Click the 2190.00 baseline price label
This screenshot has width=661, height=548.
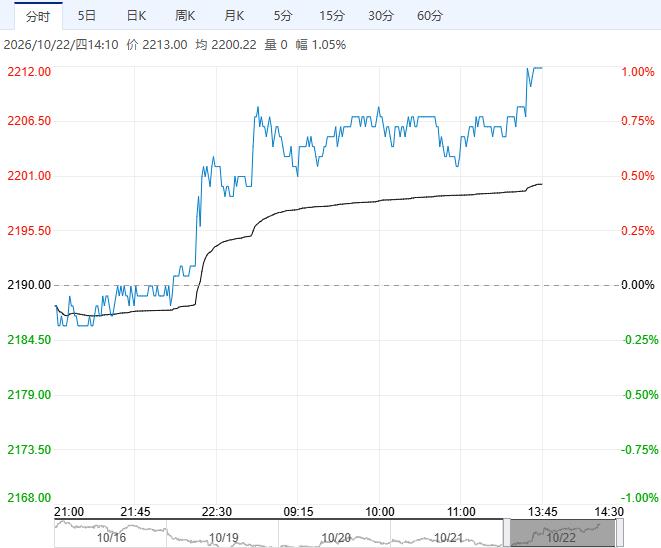(29, 285)
